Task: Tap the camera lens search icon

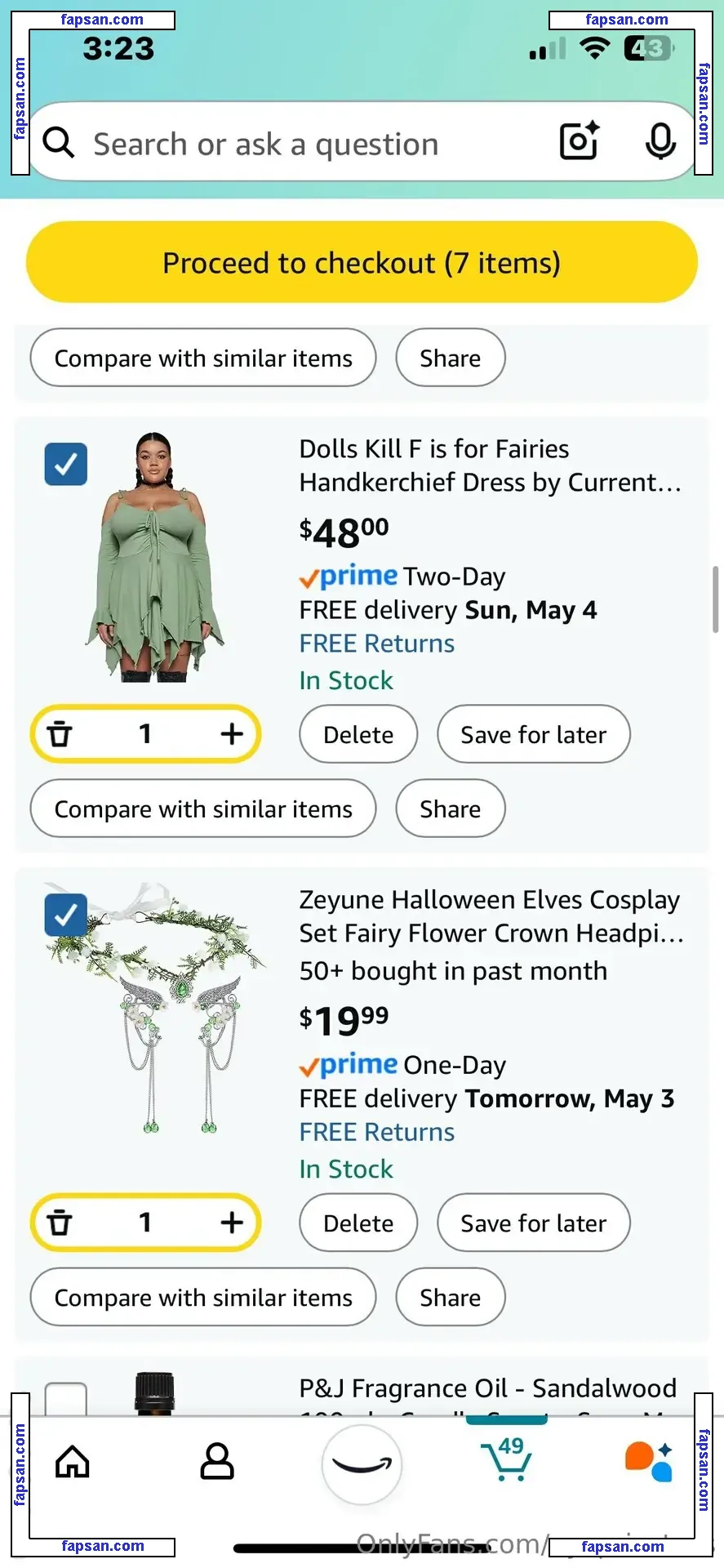Action: [579, 142]
